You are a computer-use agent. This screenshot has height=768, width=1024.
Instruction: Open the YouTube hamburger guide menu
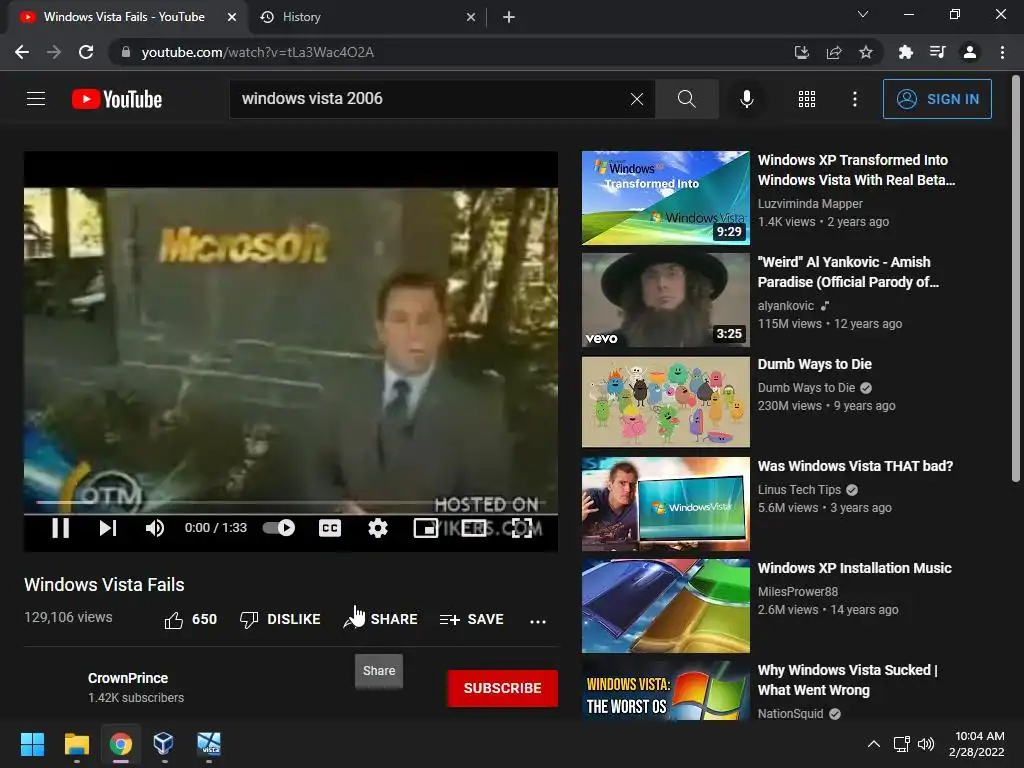coord(36,99)
